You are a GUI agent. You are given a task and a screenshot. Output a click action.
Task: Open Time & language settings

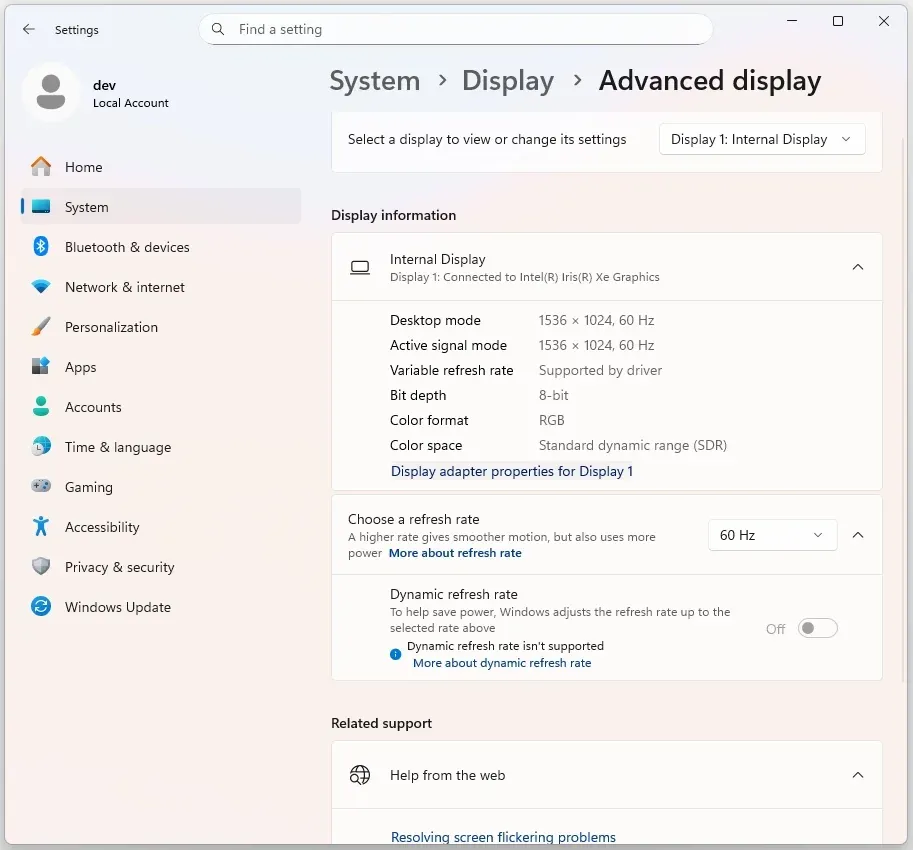pyautogui.click(x=117, y=447)
